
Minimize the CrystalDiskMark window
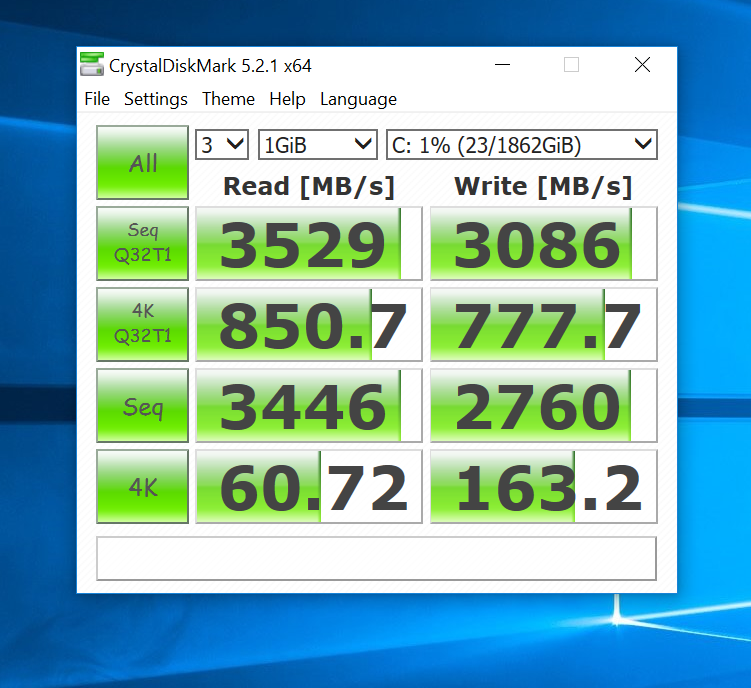tap(502, 64)
